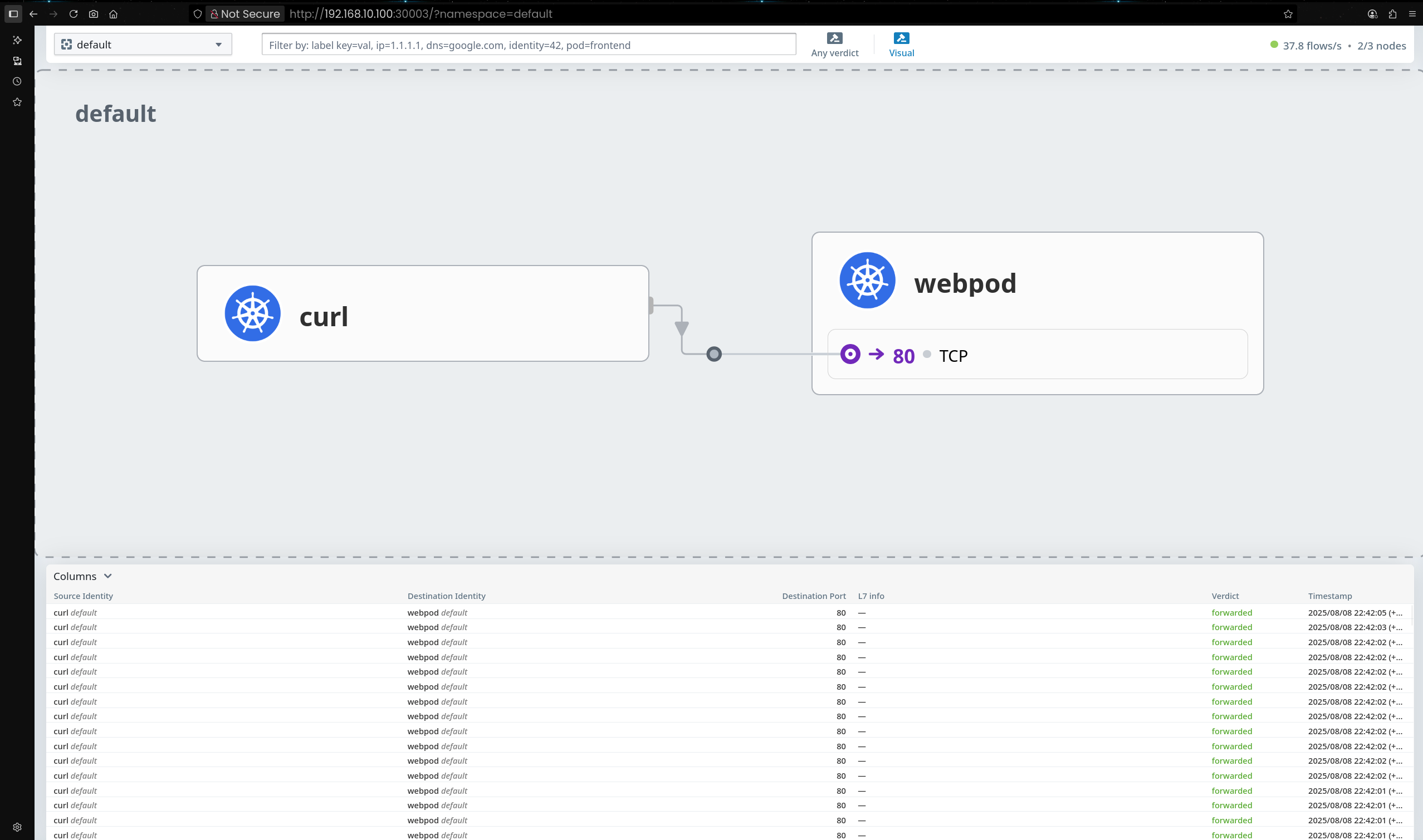Open the default namespace dropdown

143,44
